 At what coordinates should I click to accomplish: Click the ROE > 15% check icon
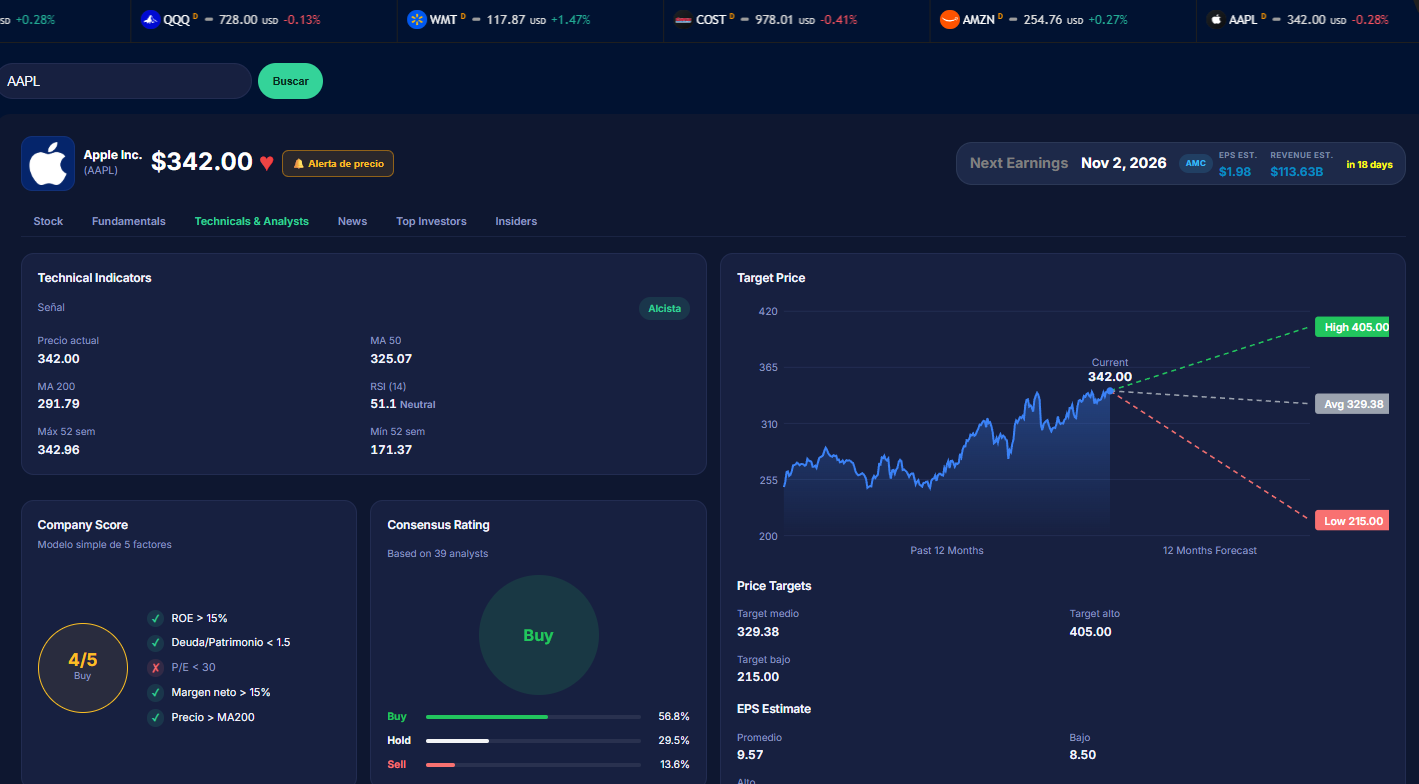pyautogui.click(x=155, y=618)
